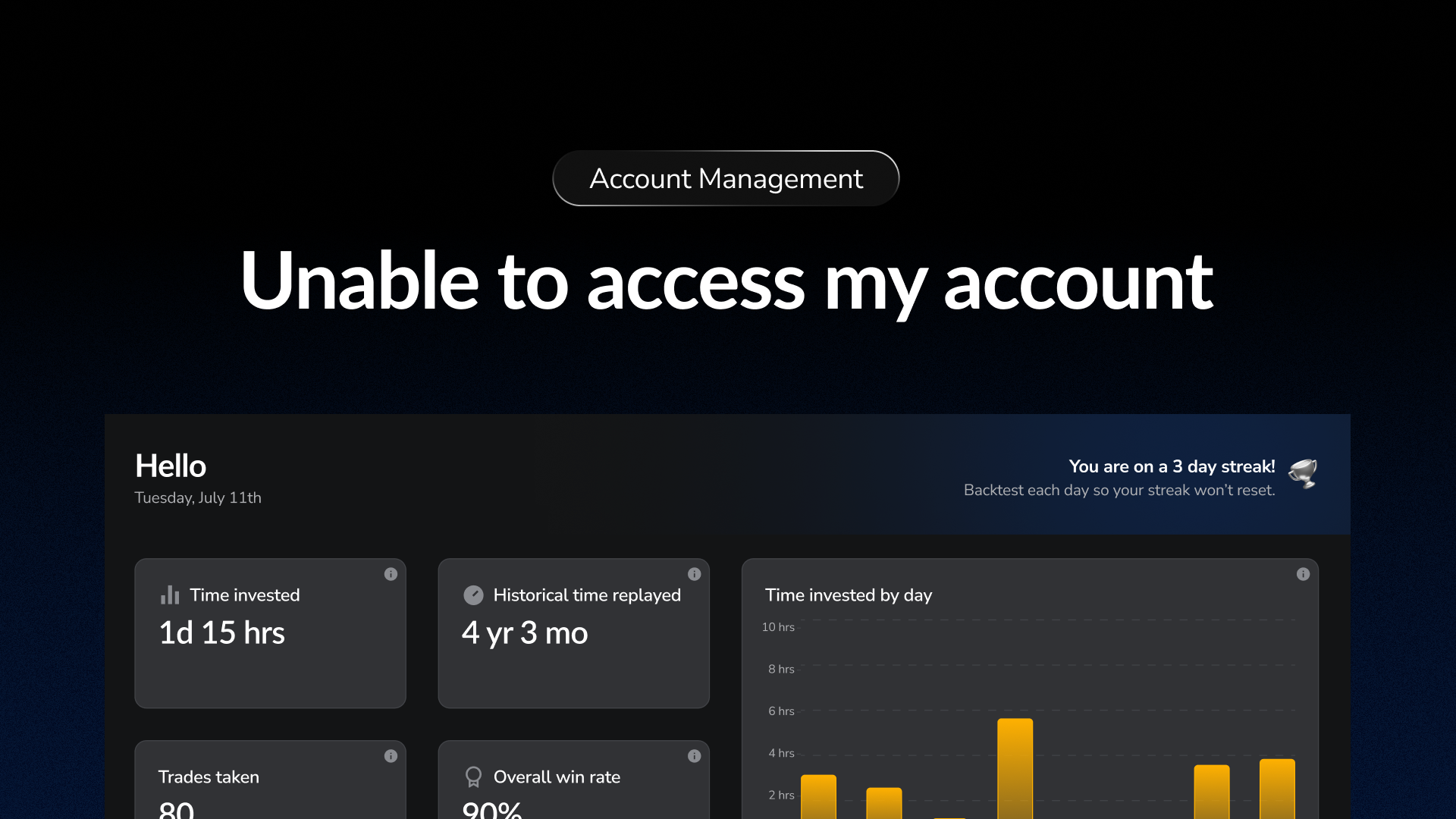This screenshot has height=819, width=1456.
Task: Click the bar chart icon beside Time invested
Action: 170,595
